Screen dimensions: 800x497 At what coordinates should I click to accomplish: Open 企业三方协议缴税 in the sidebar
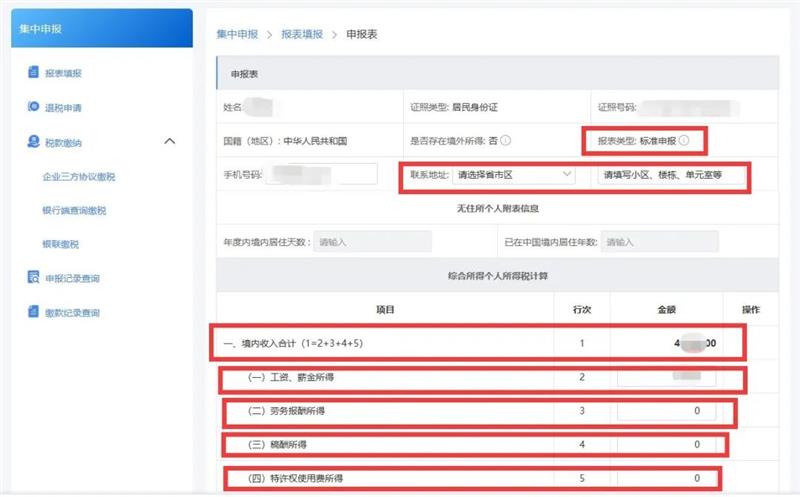[79, 176]
